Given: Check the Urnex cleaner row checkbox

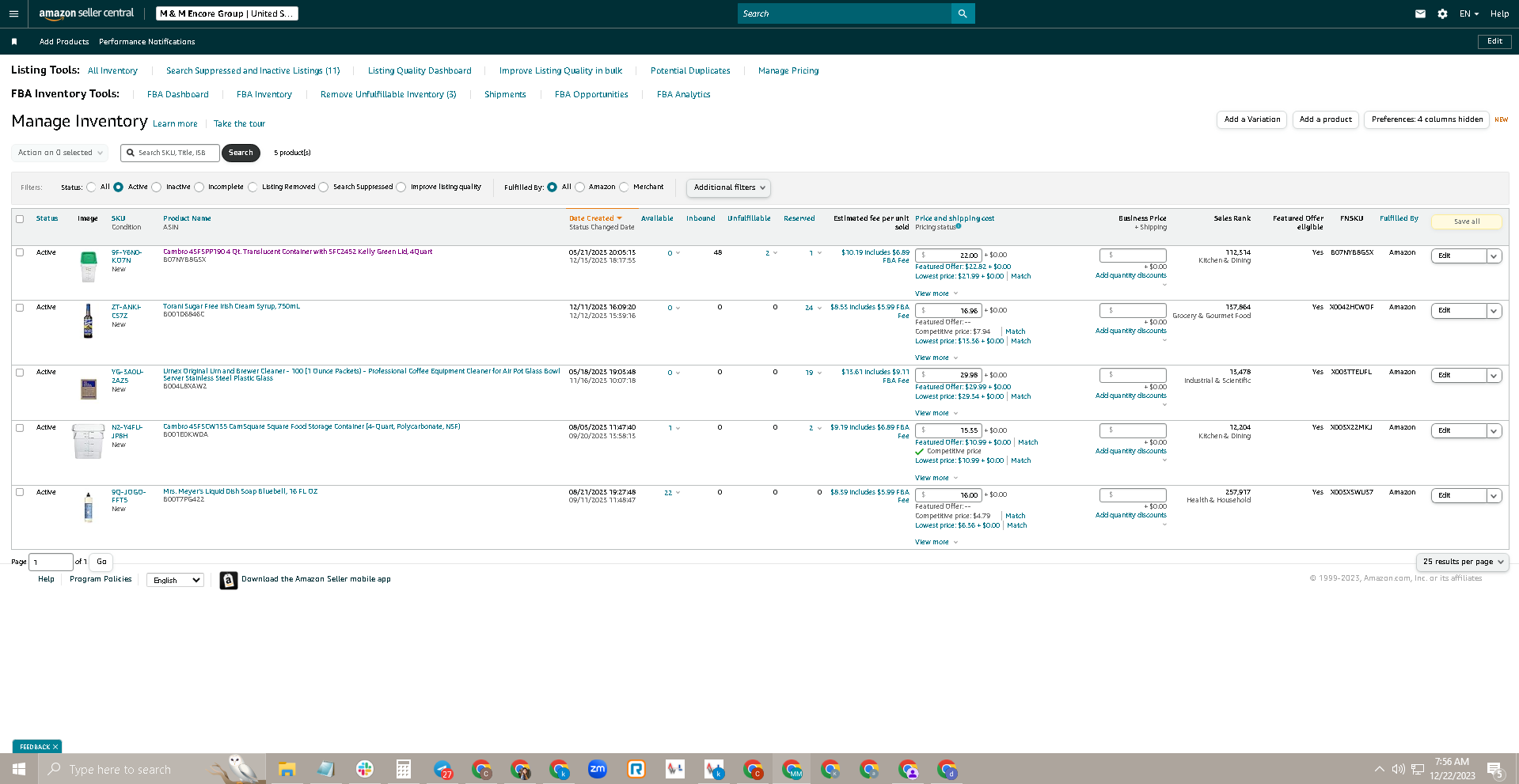Looking at the screenshot, I should [x=20, y=373].
